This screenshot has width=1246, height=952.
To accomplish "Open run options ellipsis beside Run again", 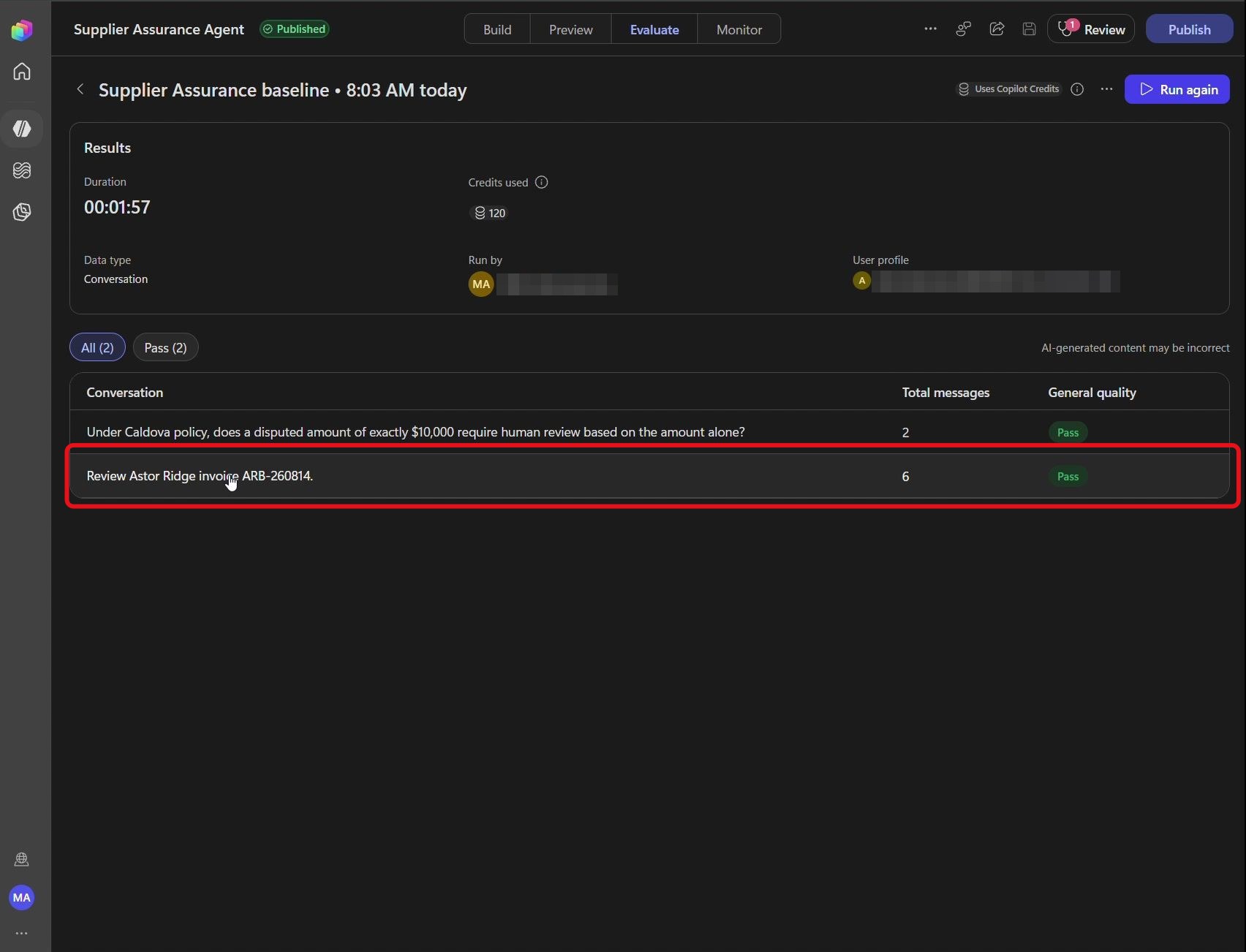I will (x=1106, y=89).
